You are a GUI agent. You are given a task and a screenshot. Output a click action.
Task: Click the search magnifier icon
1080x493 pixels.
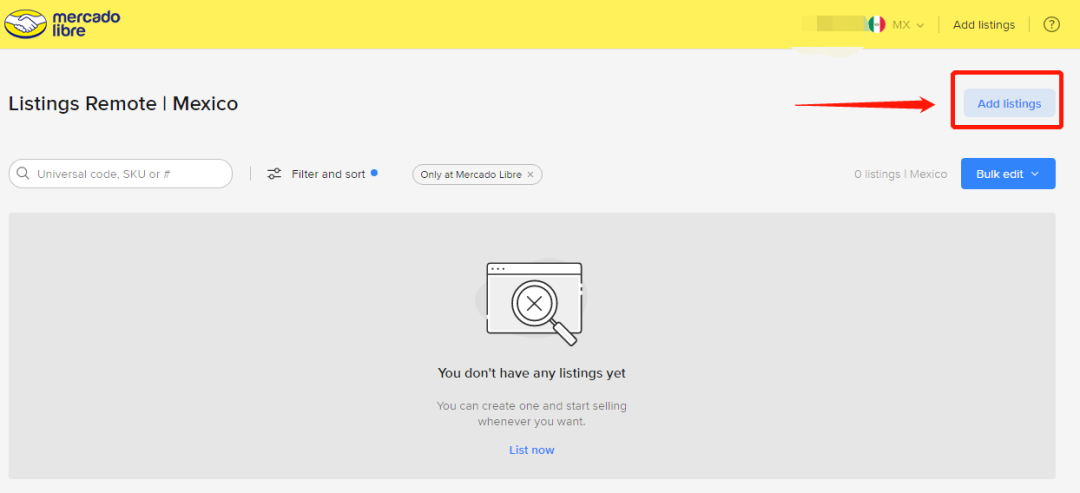[23, 174]
